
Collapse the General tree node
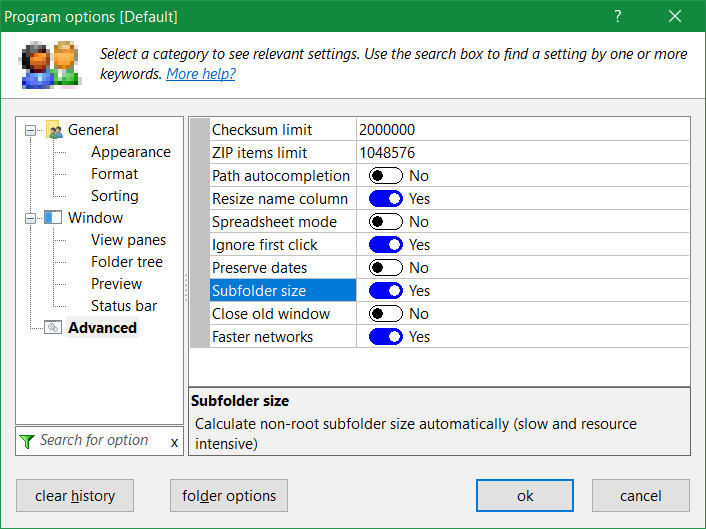(x=30, y=130)
